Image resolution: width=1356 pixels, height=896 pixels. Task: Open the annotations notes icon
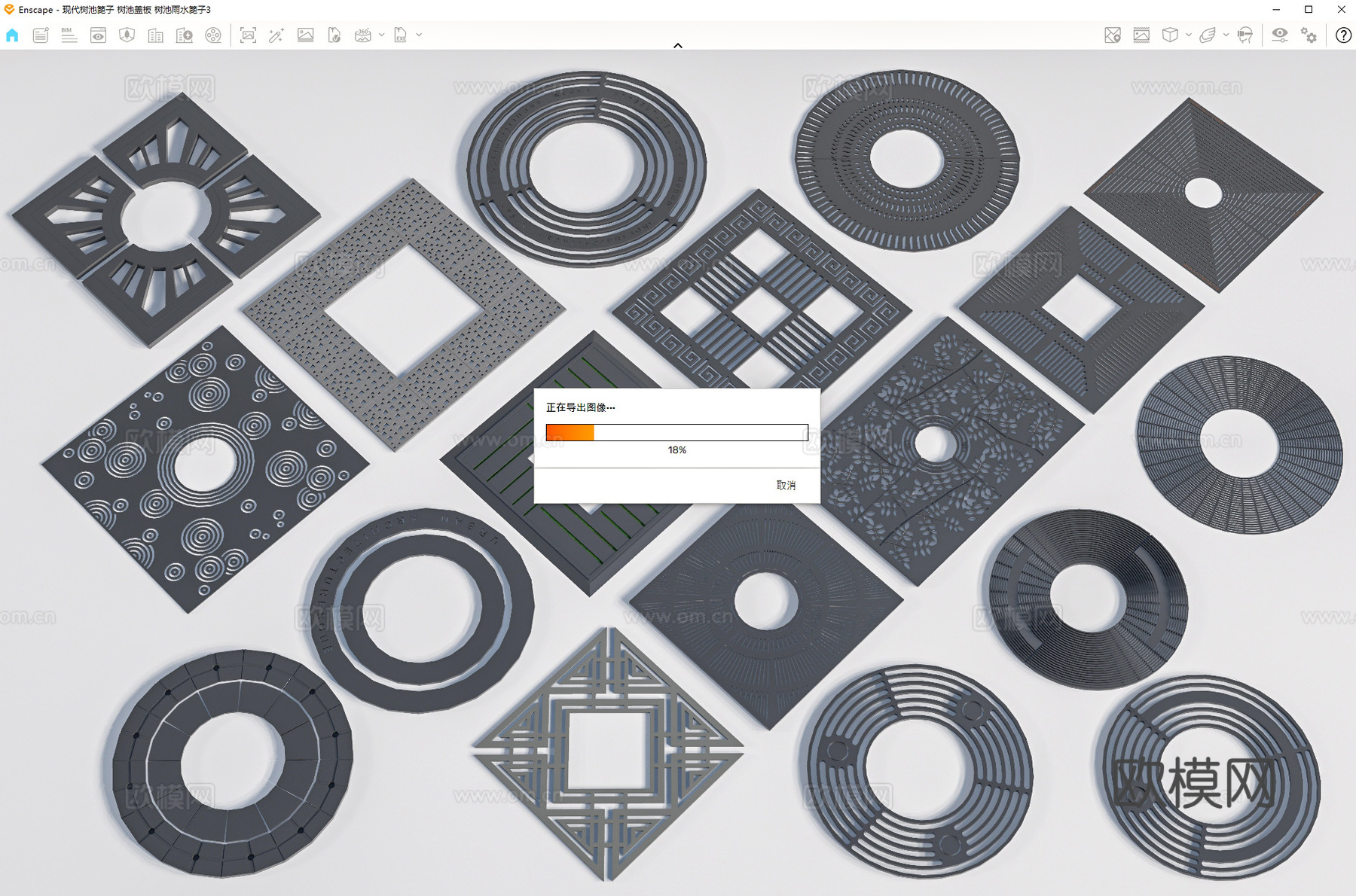click(41, 35)
